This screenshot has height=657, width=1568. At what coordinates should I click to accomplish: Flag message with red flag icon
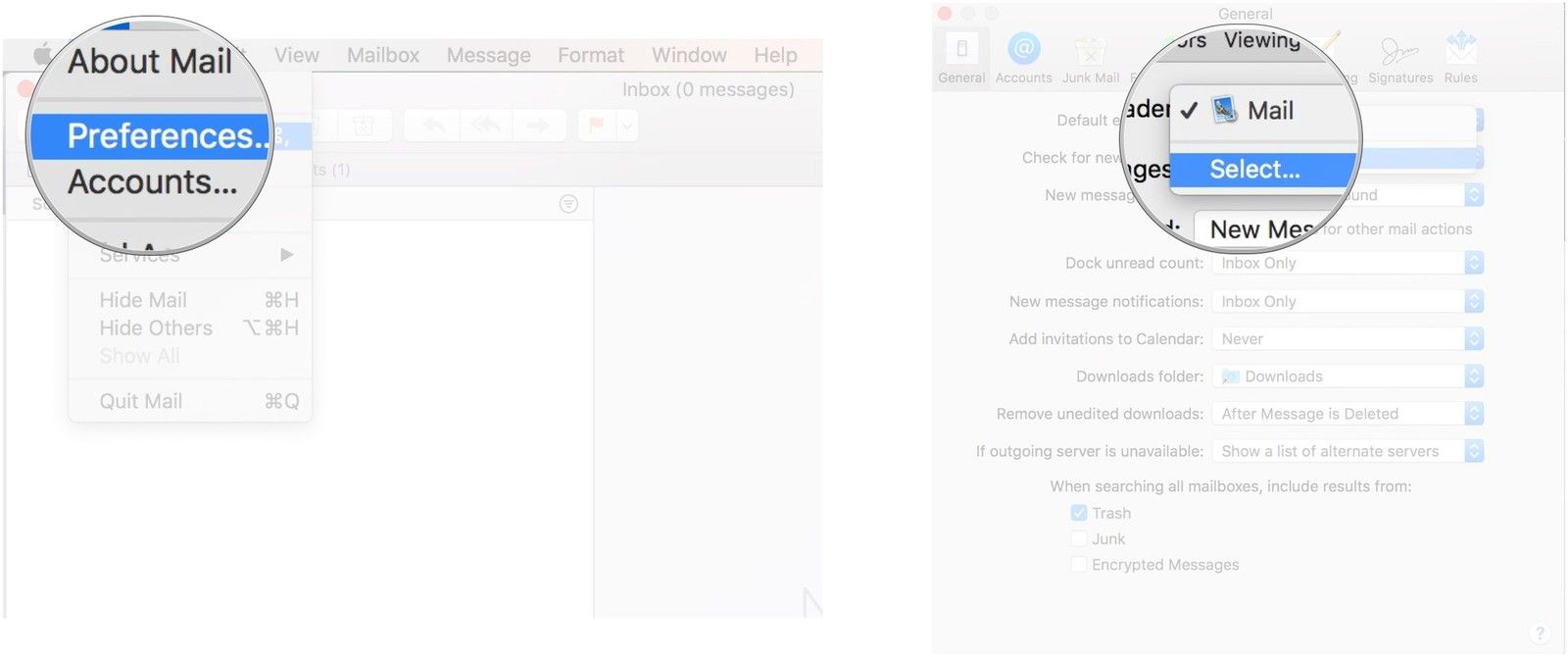pos(596,126)
